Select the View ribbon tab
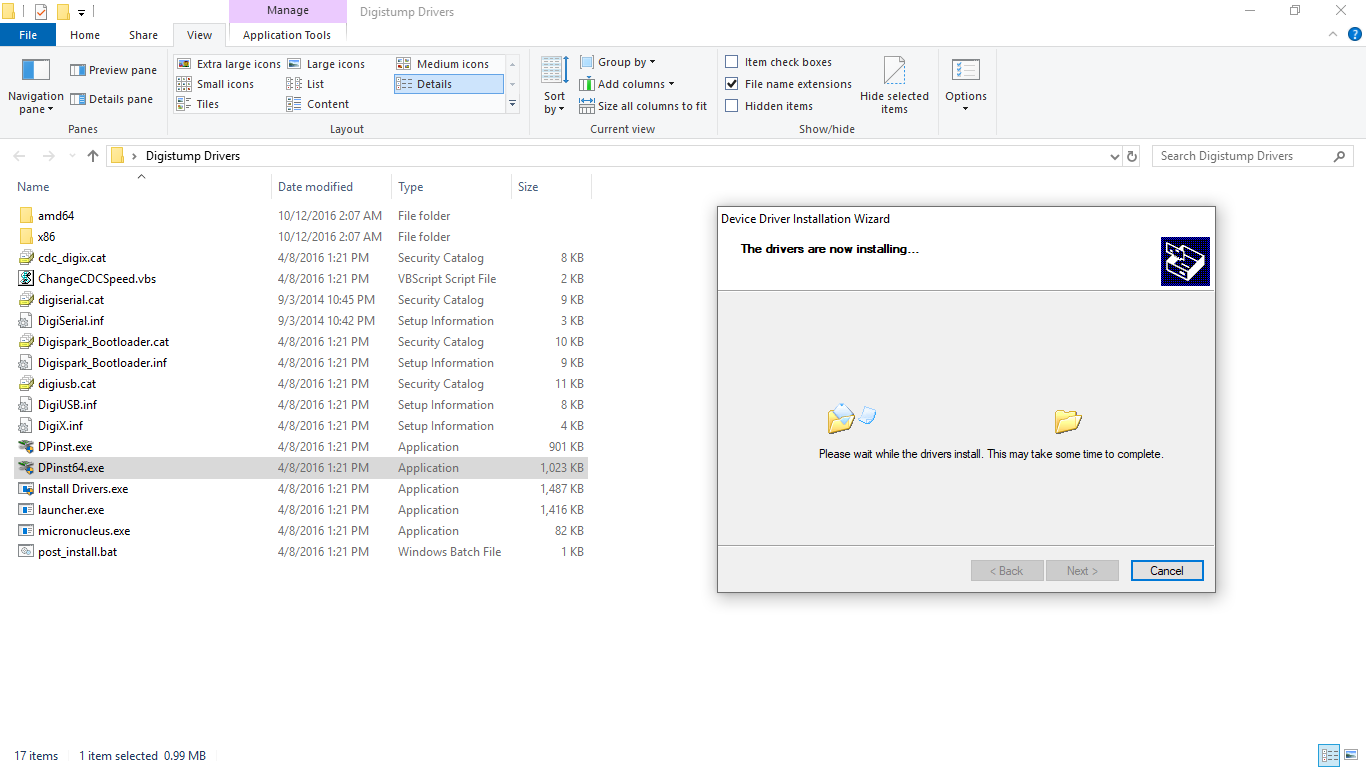Viewport: 1366px width, 768px height. pyautogui.click(x=200, y=35)
